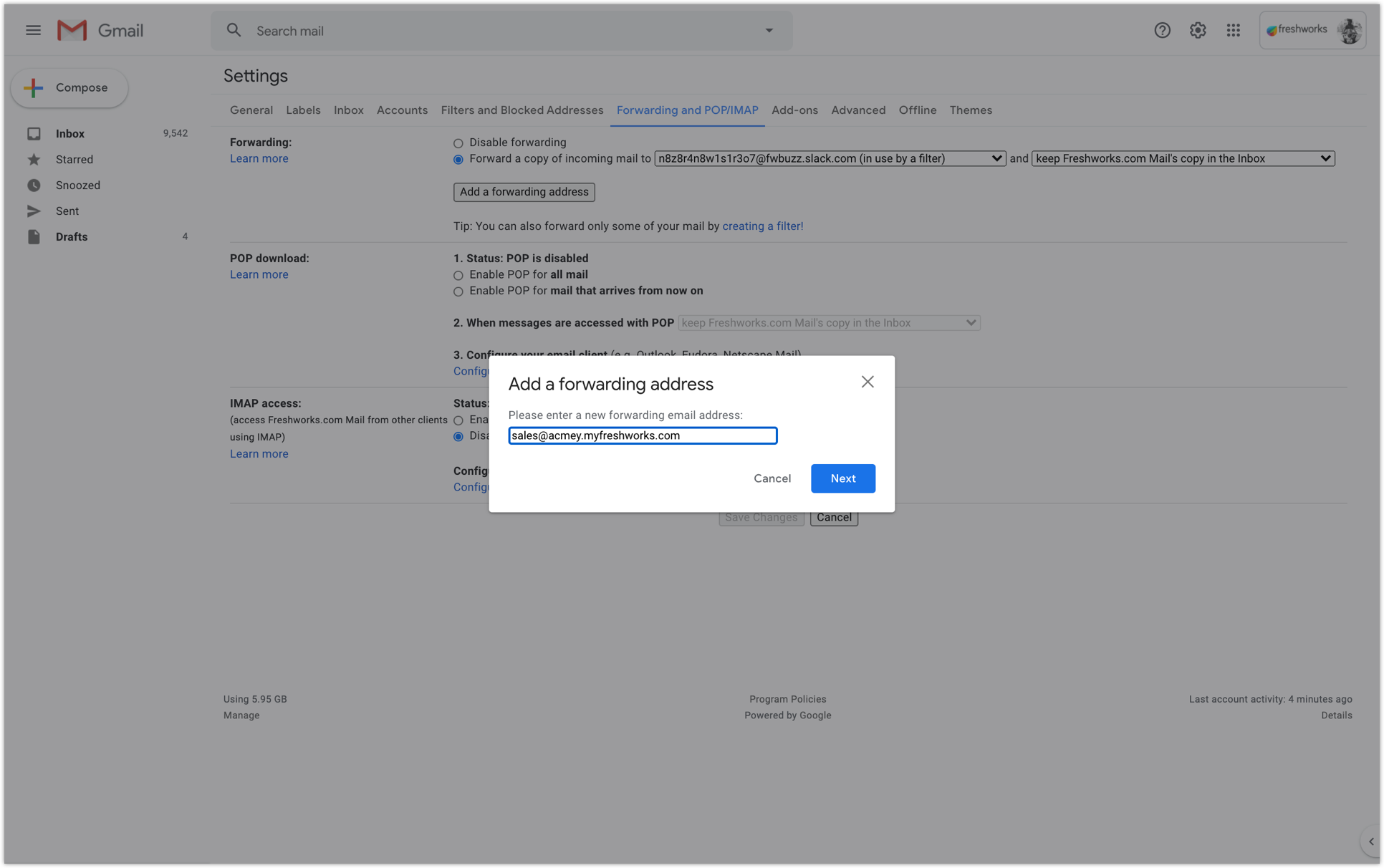The height and width of the screenshot is (868, 1384).
Task: Click the search magnifier icon
Action: pyautogui.click(x=234, y=30)
